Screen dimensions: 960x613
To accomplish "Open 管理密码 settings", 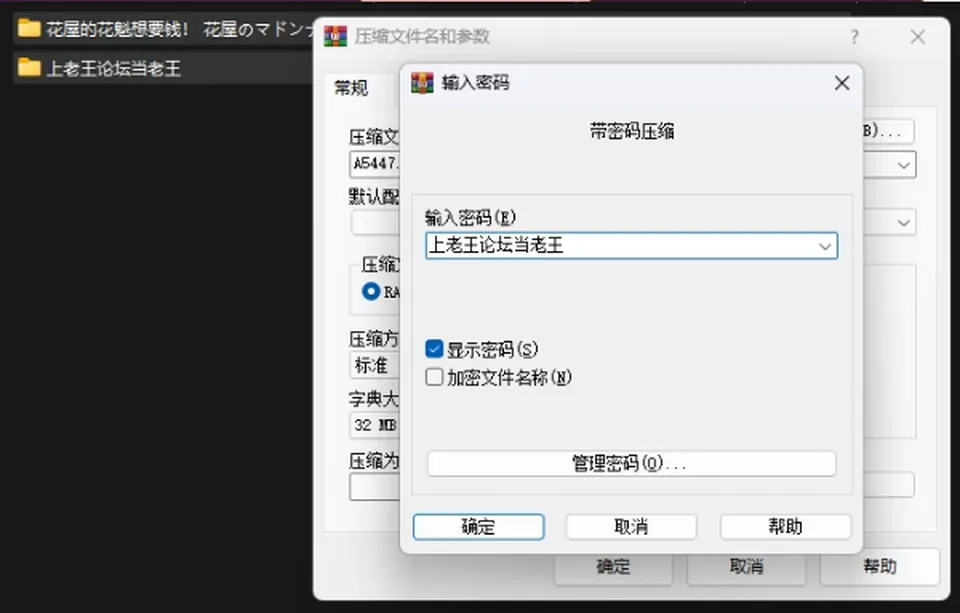I will click(631, 464).
